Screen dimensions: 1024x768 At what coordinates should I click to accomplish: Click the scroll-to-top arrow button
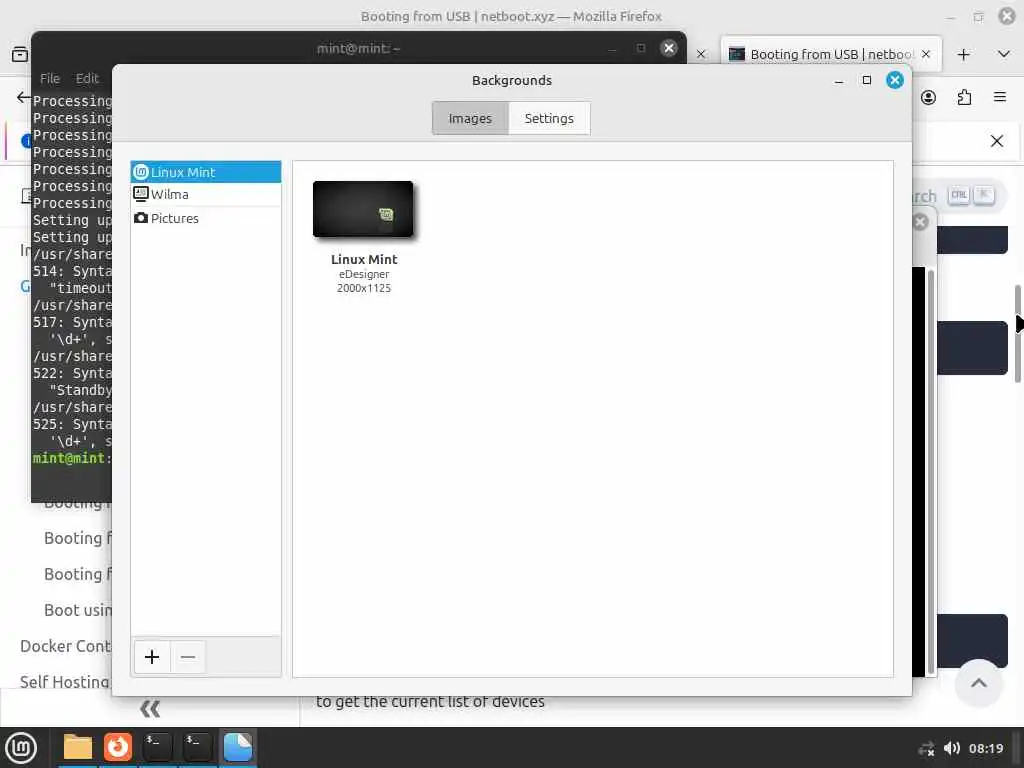pos(978,683)
